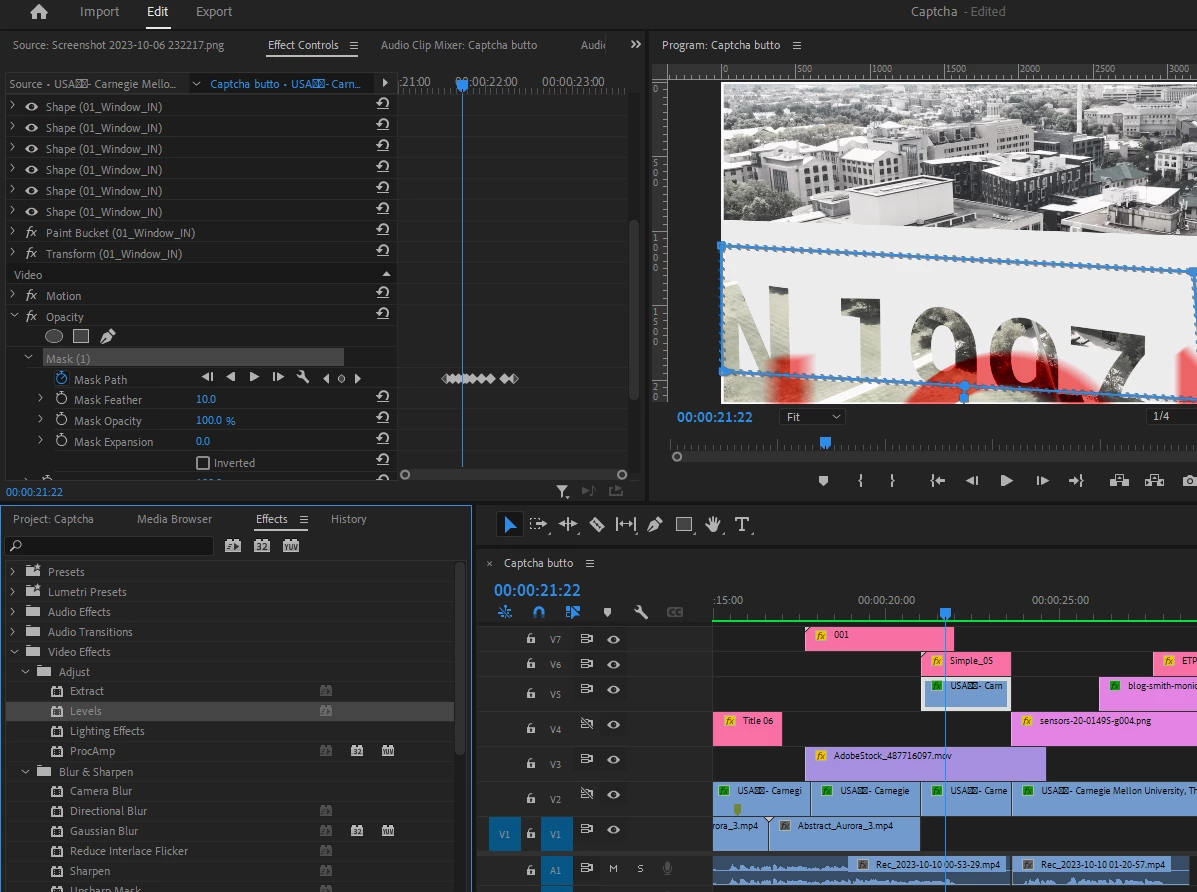Viewport: 1197px width, 892px height.
Task: Open the 1/4 playback resolution dropdown
Action: [x=1171, y=416]
